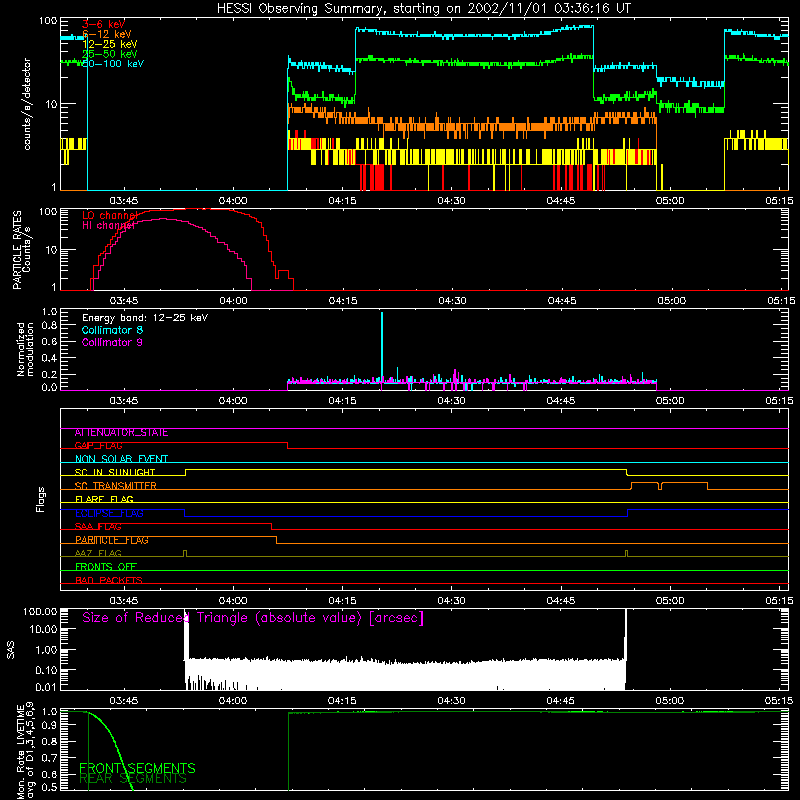Click the FRONT SEGMENTS legend label
800x800 pixels.
point(137,768)
